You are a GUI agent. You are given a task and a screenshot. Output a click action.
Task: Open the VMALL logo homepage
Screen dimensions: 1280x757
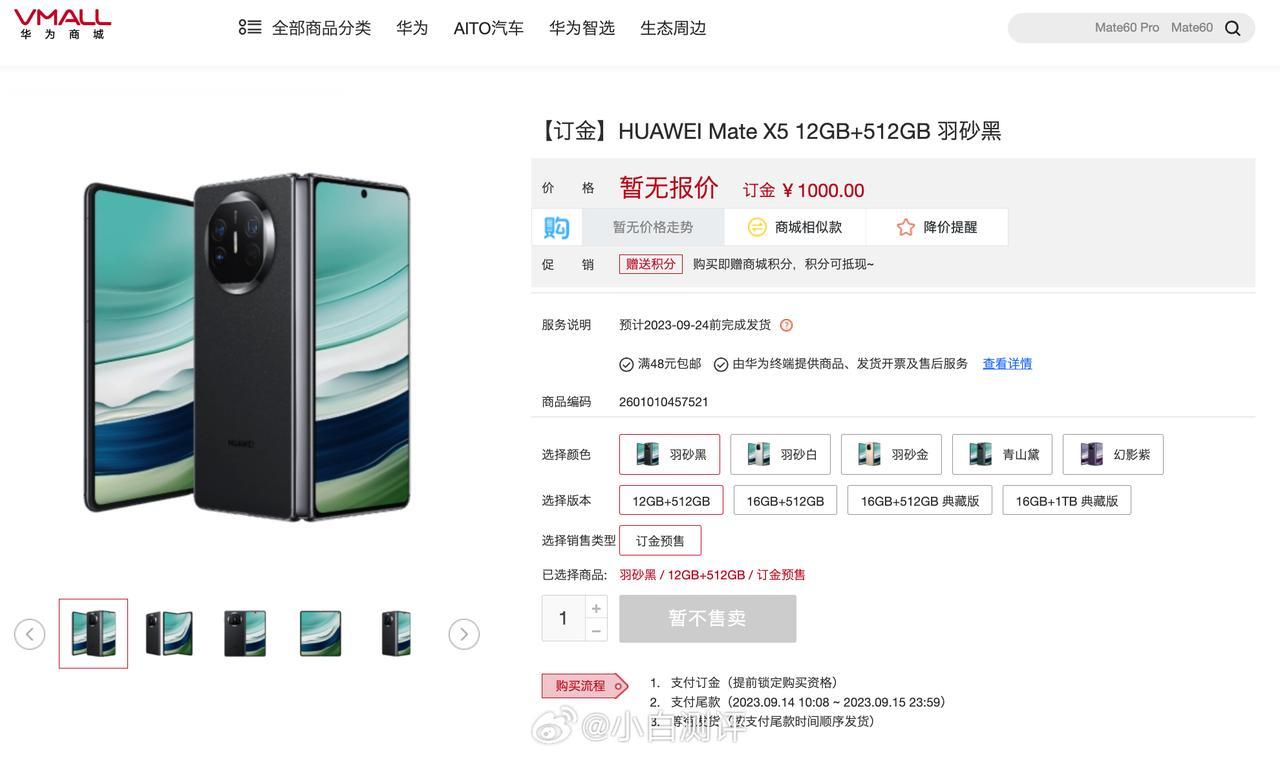[x=62, y=24]
